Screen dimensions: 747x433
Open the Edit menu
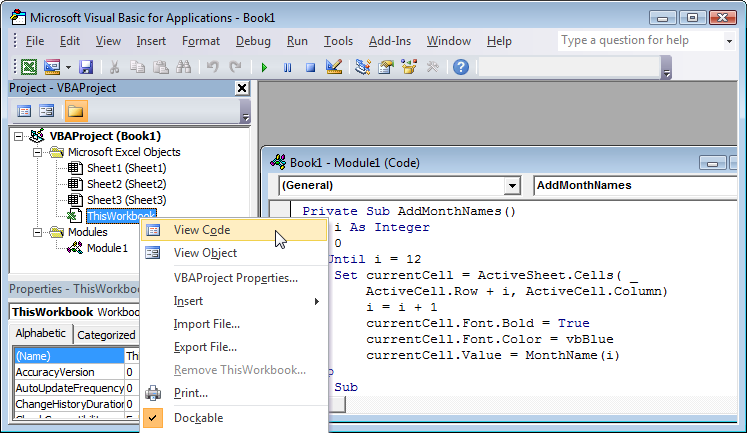pos(70,41)
